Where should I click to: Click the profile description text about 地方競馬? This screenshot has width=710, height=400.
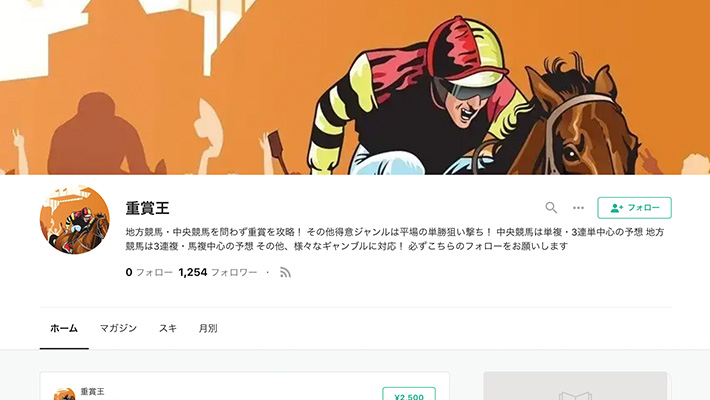tap(395, 239)
